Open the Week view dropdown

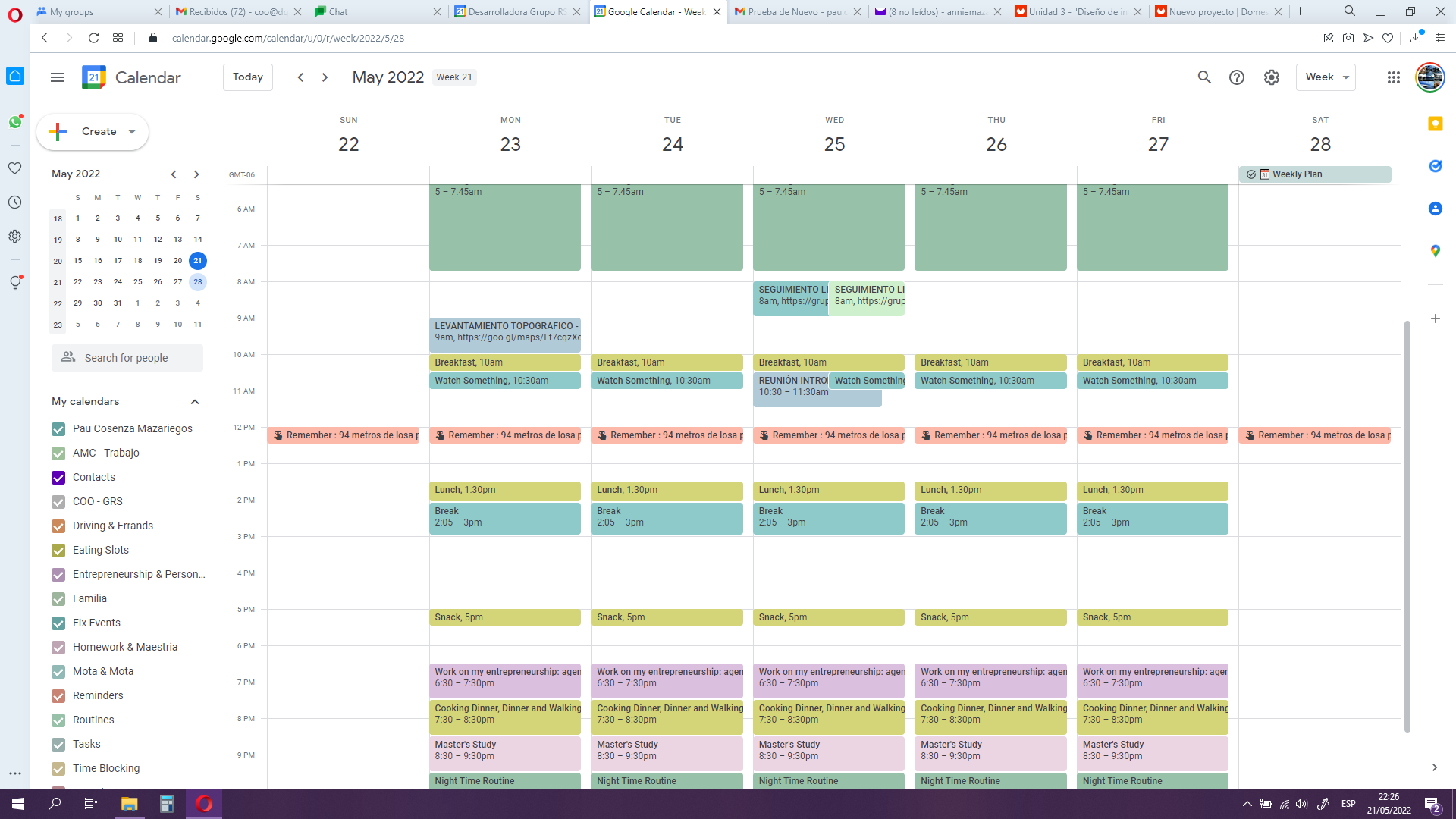click(1326, 77)
